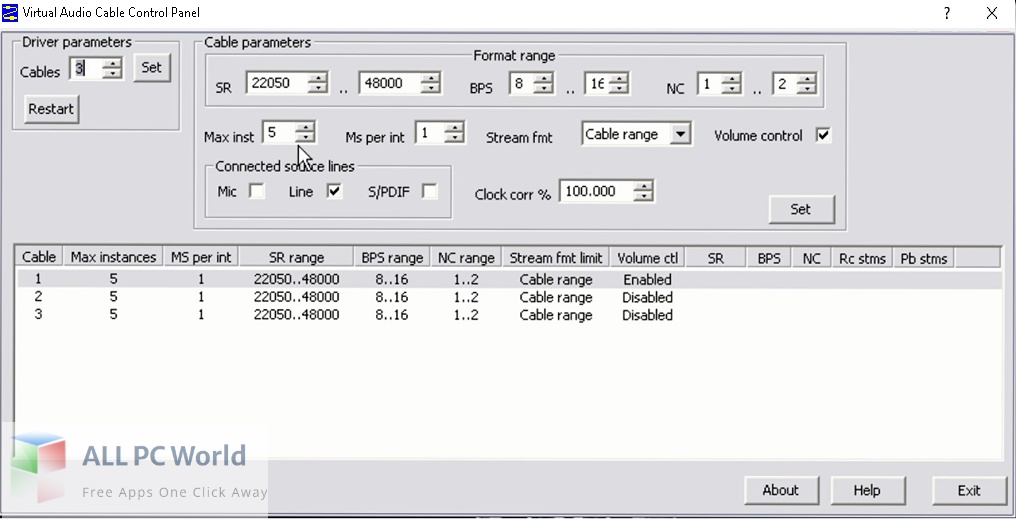Increase Max inst with spinner up arrow
Image resolution: width=1016 pixels, height=520 pixels.
[305, 127]
